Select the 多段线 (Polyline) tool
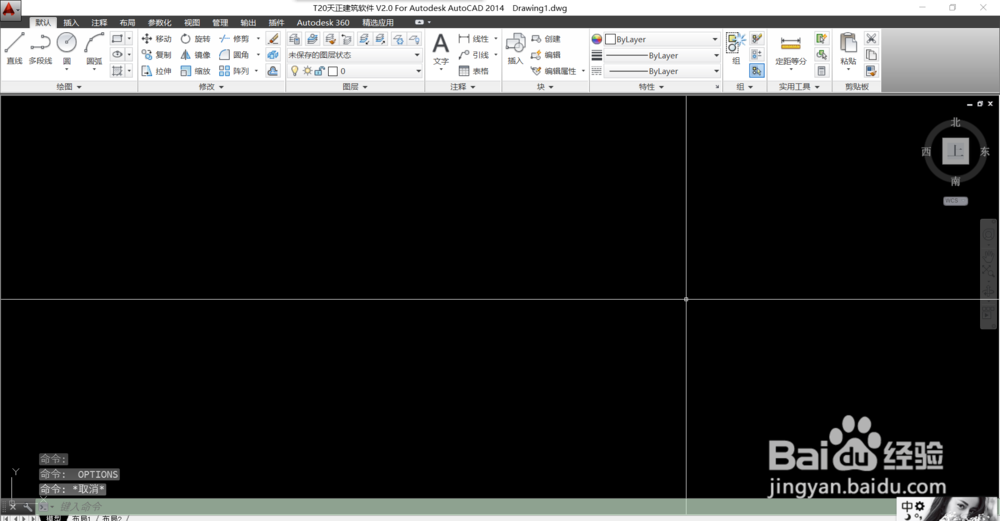The width and height of the screenshot is (1000, 521). coord(40,48)
